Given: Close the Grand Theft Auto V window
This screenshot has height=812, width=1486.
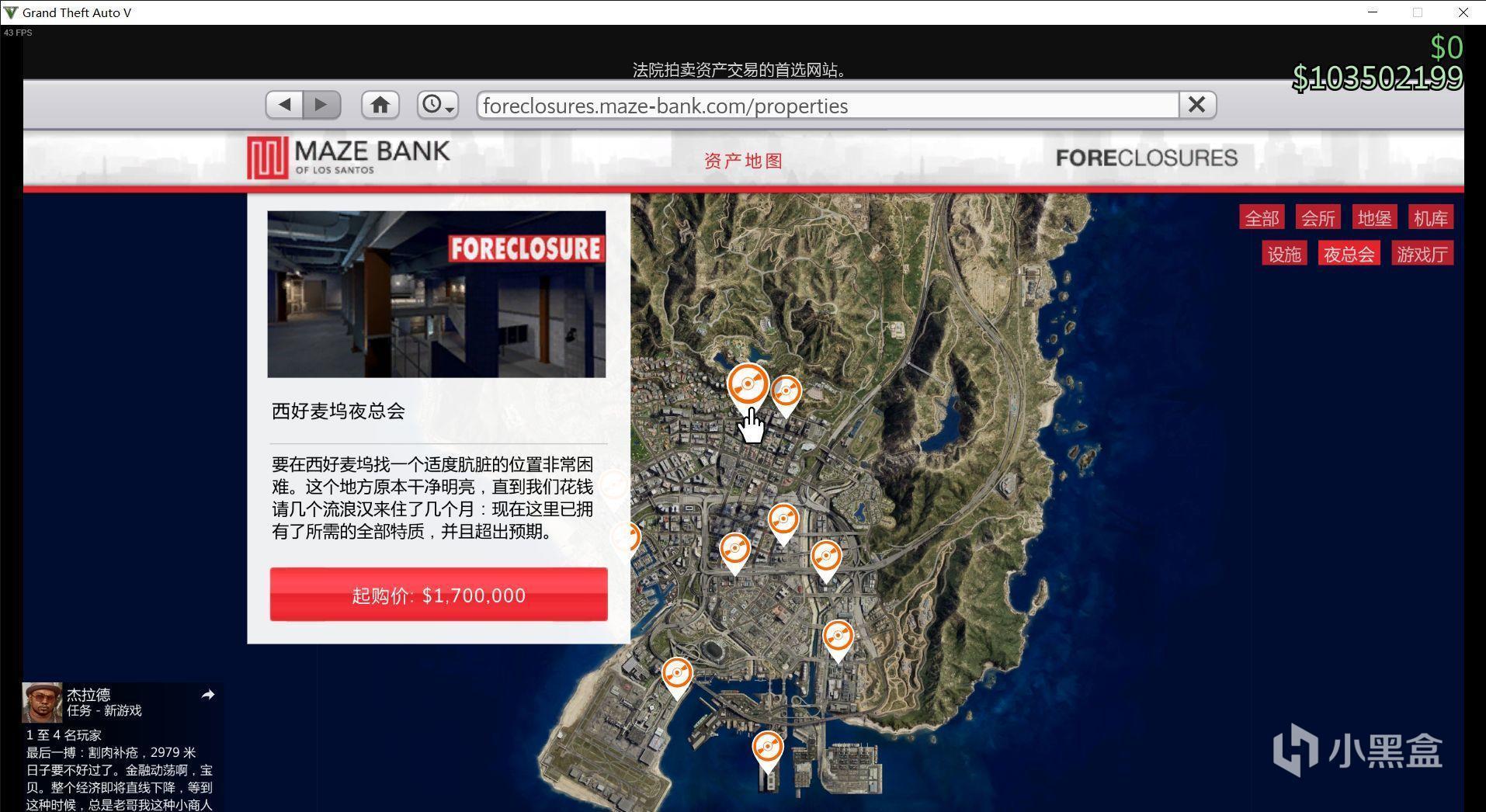Looking at the screenshot, I should coord(1463,12).
